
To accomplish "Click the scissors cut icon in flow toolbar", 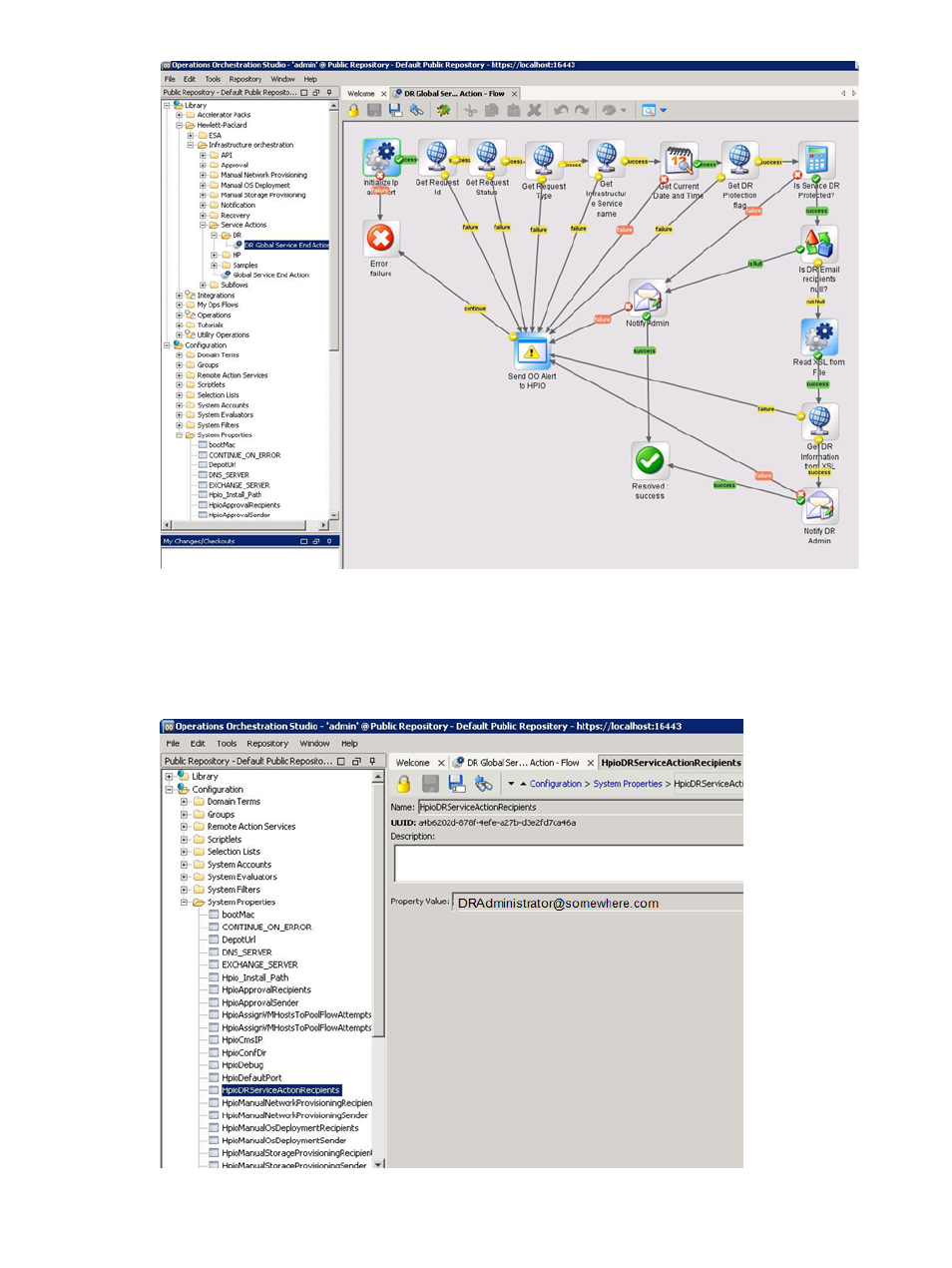I will [x=471, y=110].
